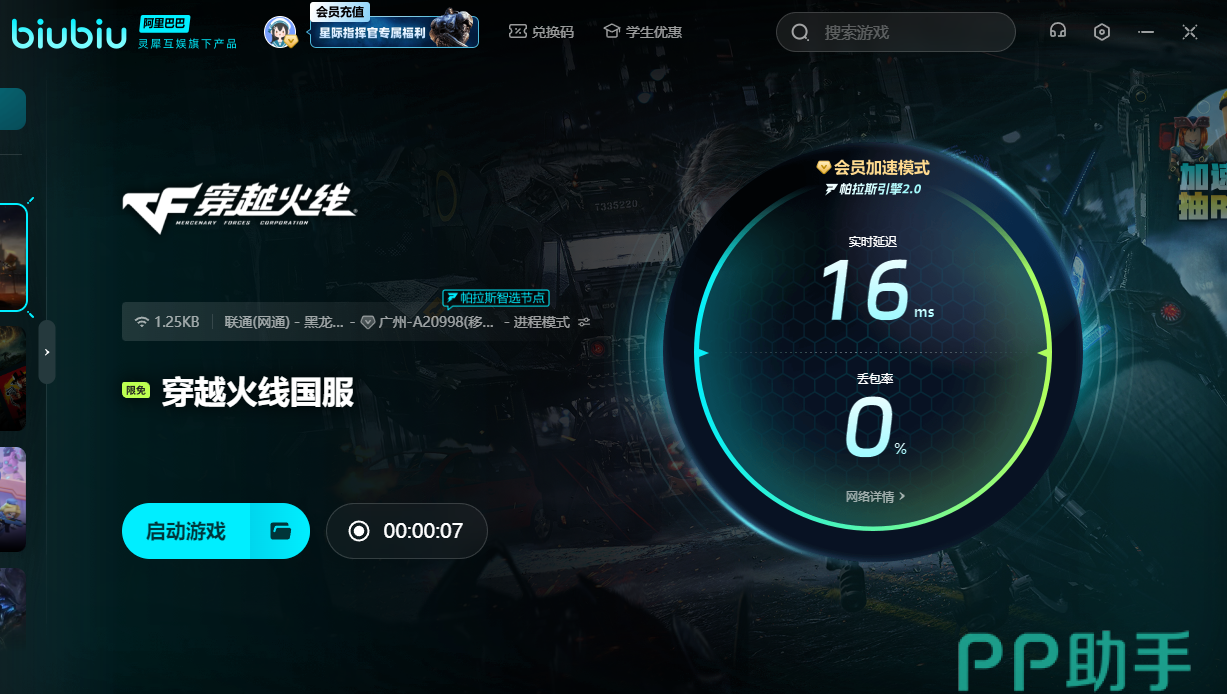The height and width of the screenshot is (694, 1227).
Task: Open the user avatar profile
Action: (280, 32)
